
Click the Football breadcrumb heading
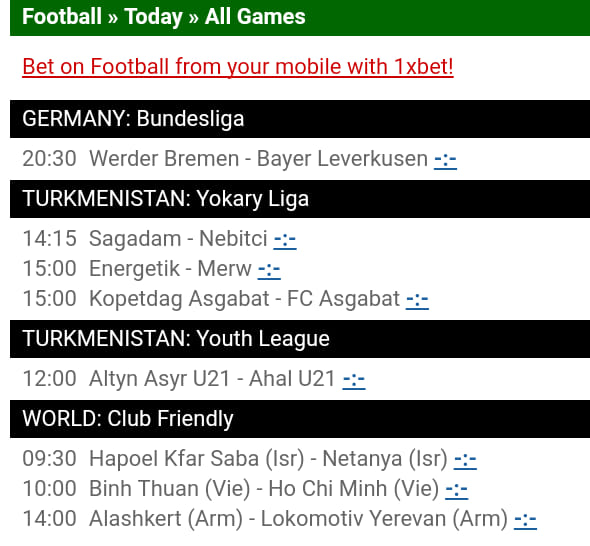click(x=62, y=17)
